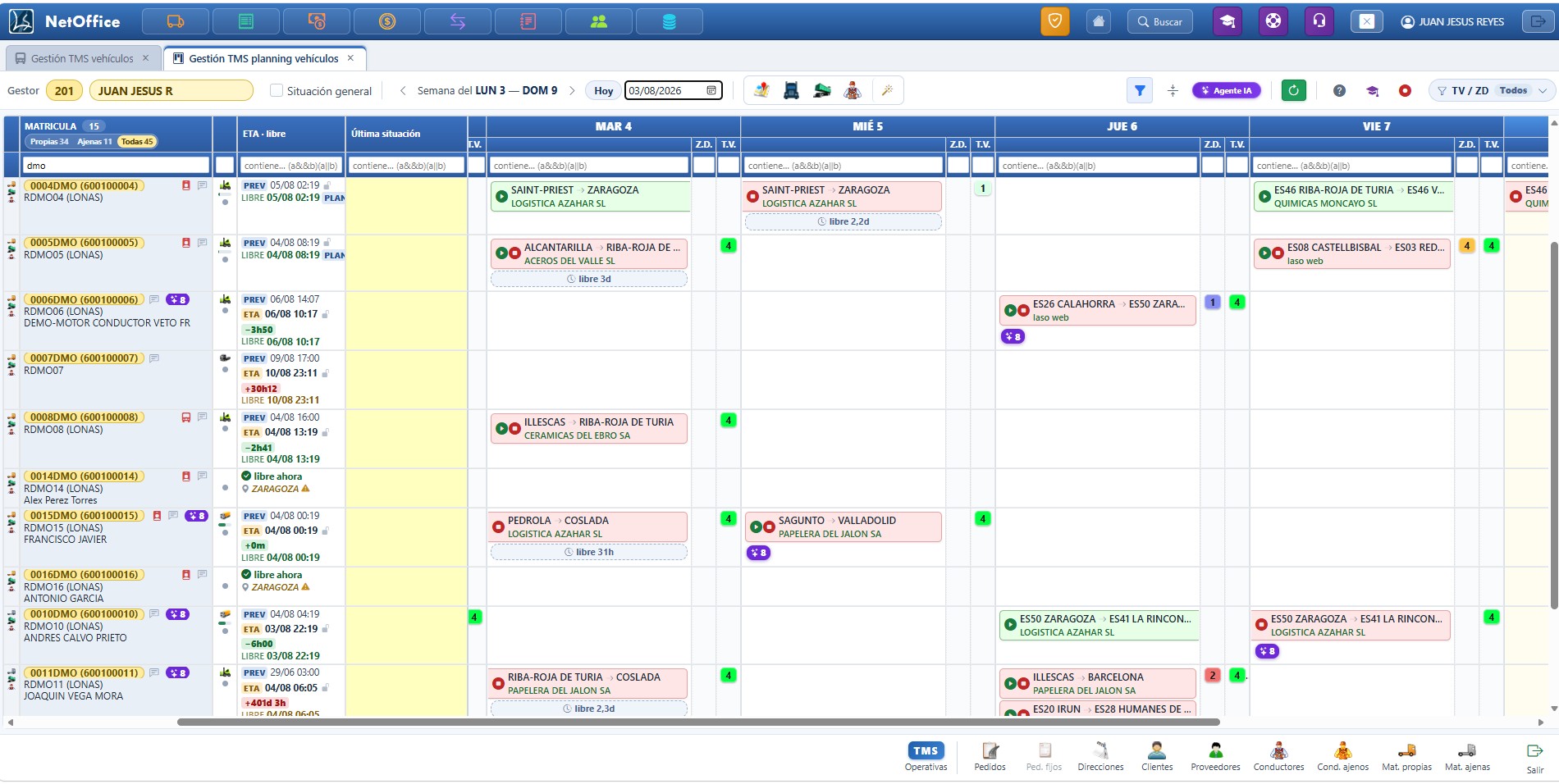Open the question mark help icon
1559x784 pixels.
[1339, 90]
